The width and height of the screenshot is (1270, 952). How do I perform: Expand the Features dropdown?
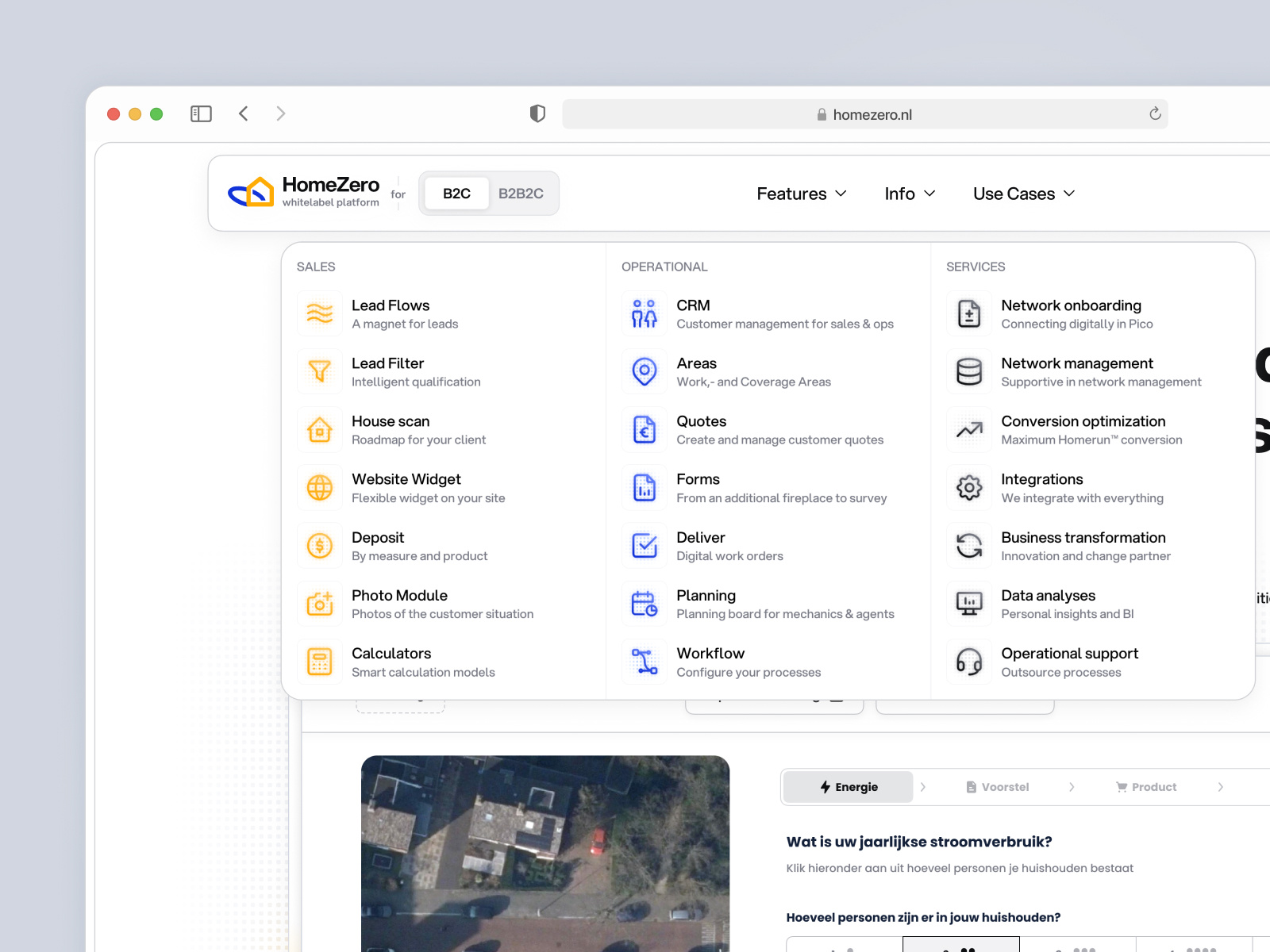[801, 194]
